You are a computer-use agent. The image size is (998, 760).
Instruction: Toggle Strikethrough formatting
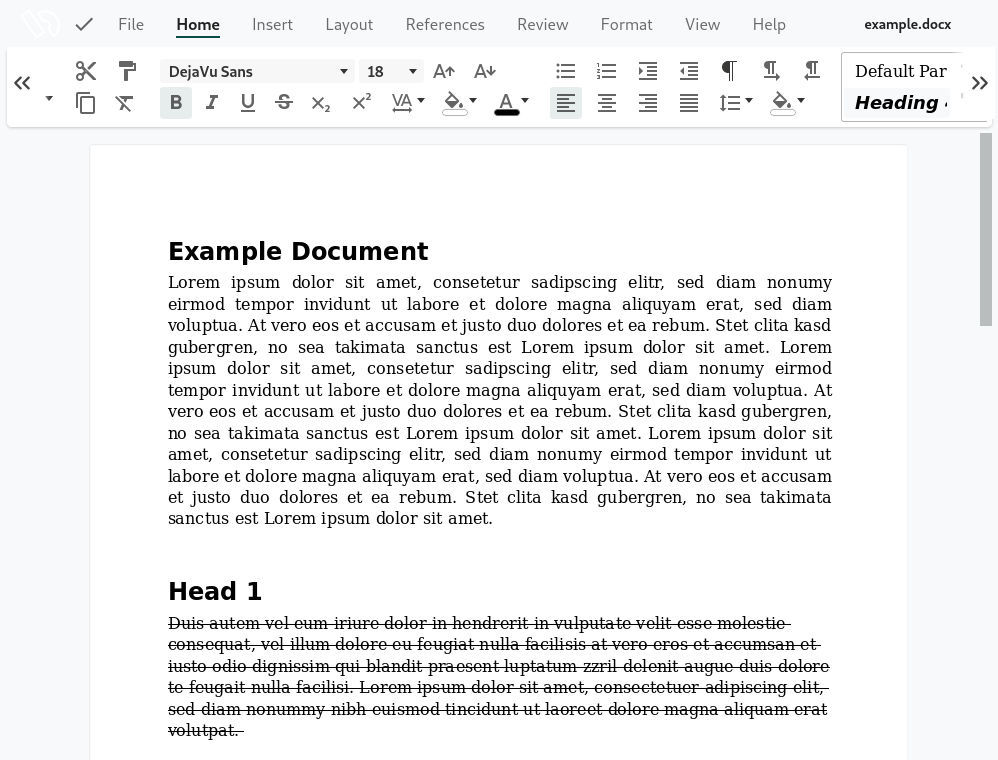click(x=284, y=103)
